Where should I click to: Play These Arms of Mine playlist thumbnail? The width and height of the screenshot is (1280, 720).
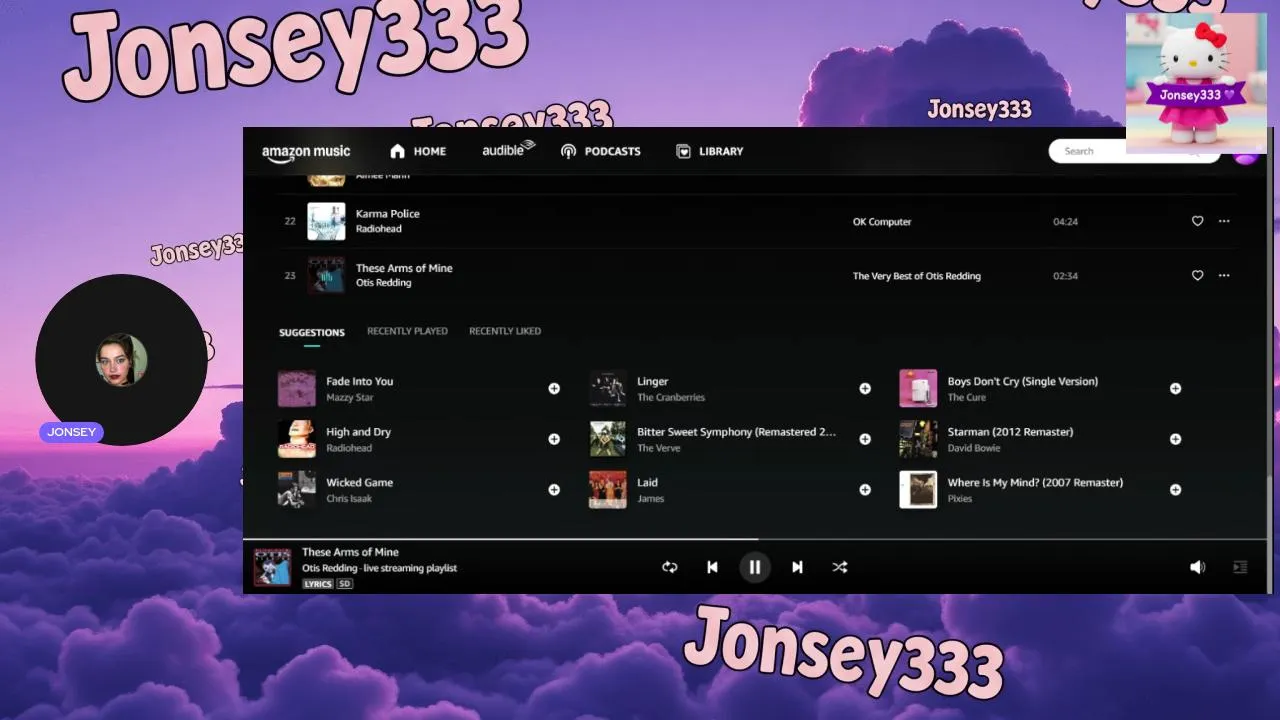326,275
